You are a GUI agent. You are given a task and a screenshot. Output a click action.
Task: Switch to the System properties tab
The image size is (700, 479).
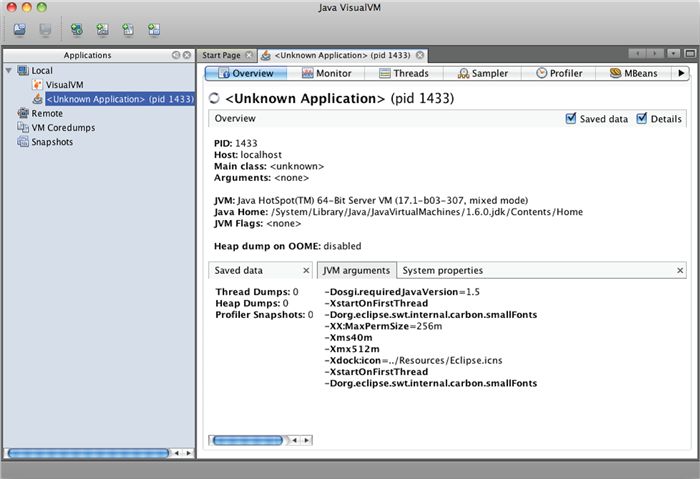[442, 270]
